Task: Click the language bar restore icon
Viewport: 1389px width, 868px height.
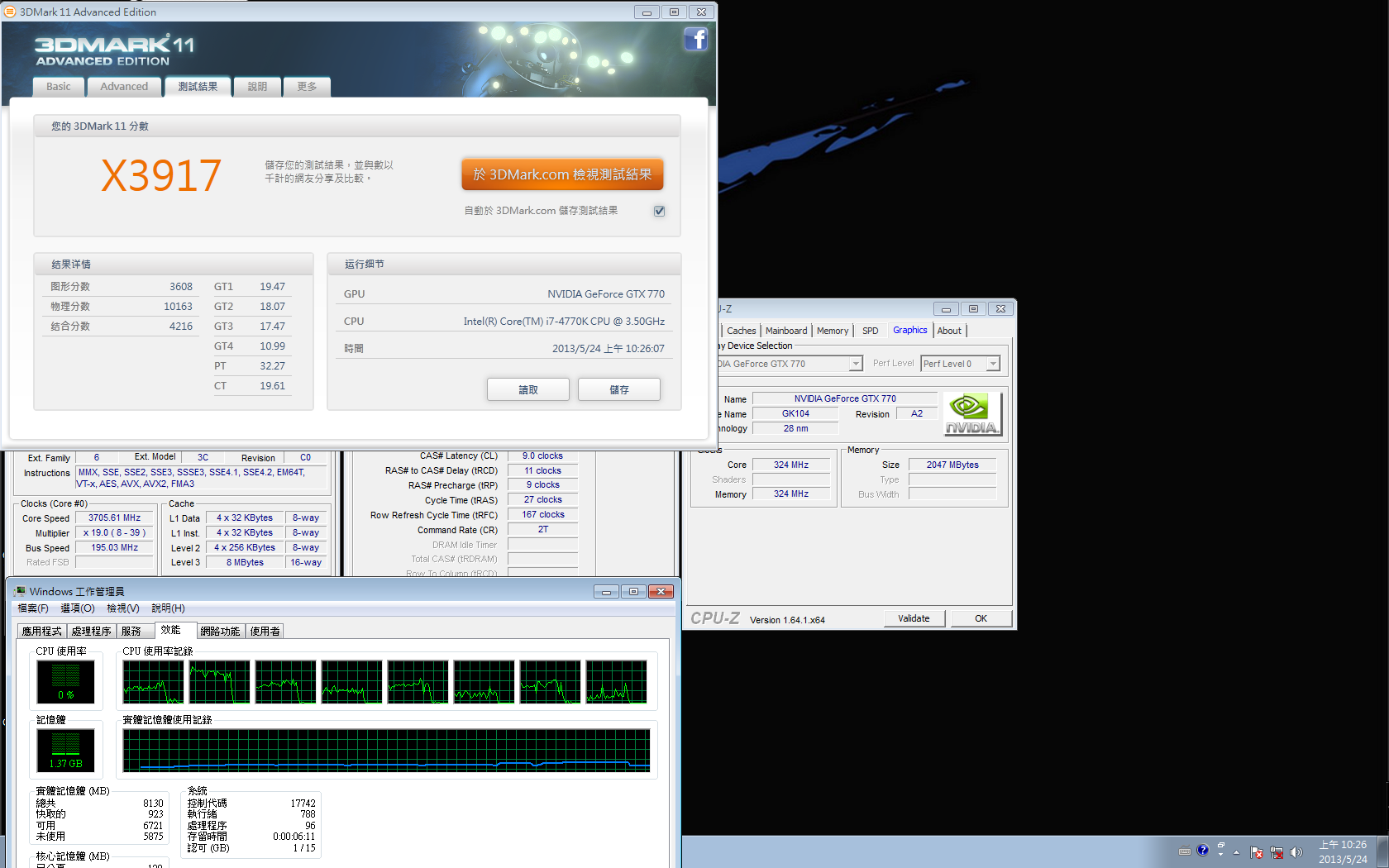Action: click(1220, 845)
